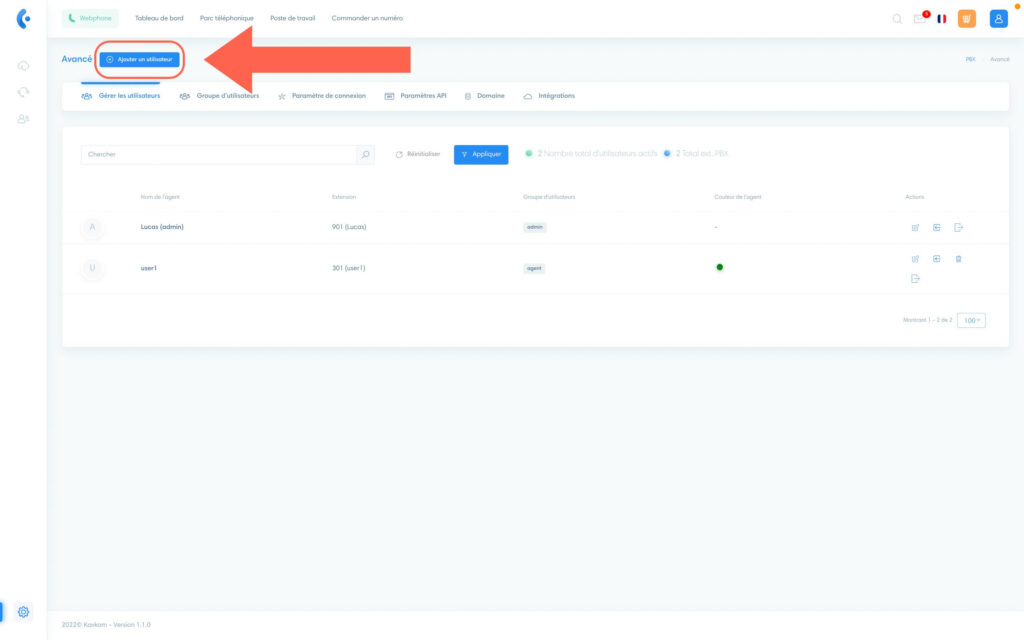This screenshot has width=1024, height=640.
Task: Click the delete trash icon for user1
Action: tap(958, 259)
